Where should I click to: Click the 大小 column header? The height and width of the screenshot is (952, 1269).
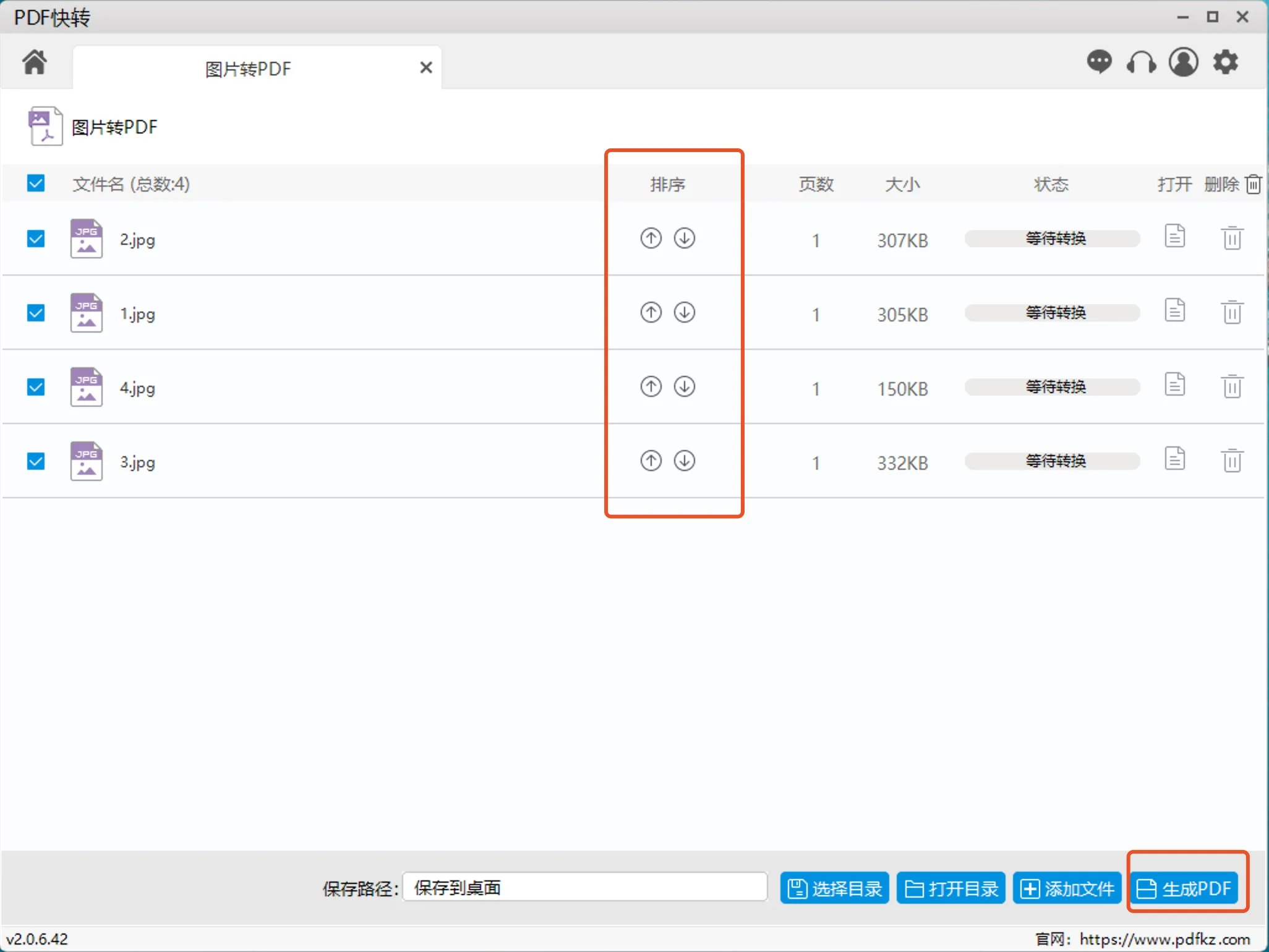coord(902,184)
